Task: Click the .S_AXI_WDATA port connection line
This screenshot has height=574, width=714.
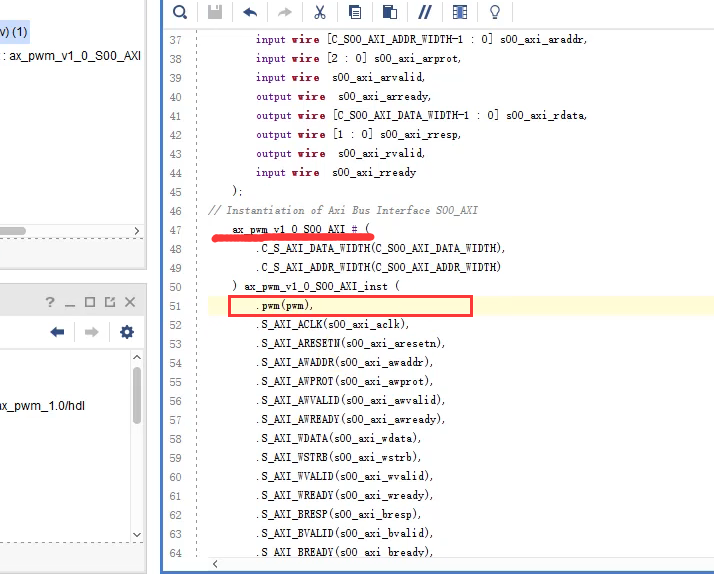Action: point(338,439)
